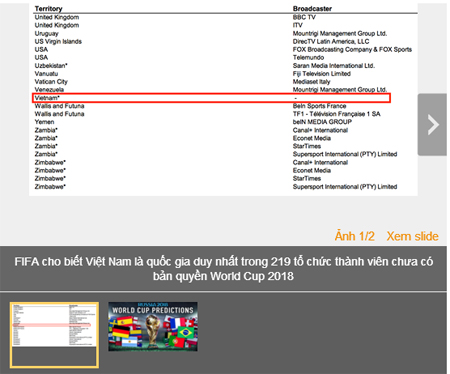The height and width of the screenshot is (374, 450).
Task: Click the Ảnh 1/2 counter text
Action: click(x=355, y=236)
